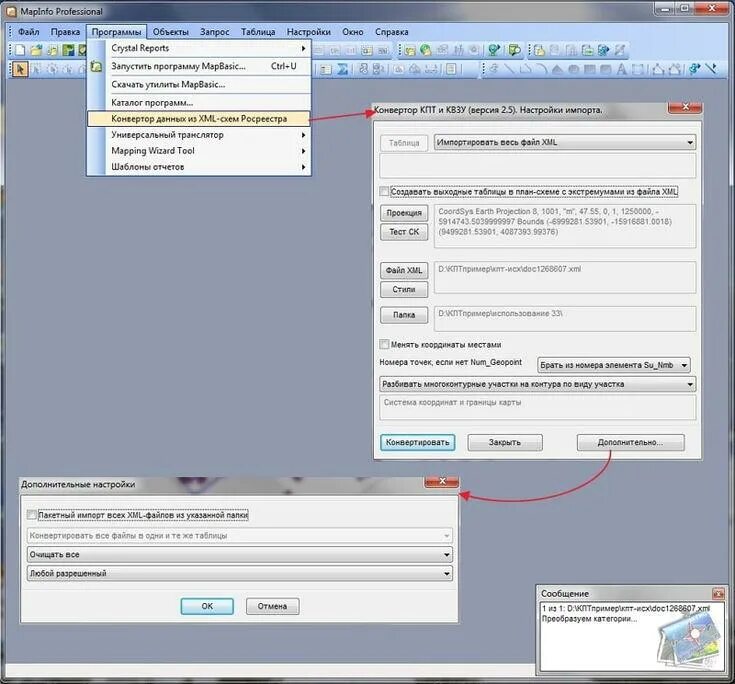Click the Программы menu
Viewport: 735px width, 684px height.
coord(116,32)
